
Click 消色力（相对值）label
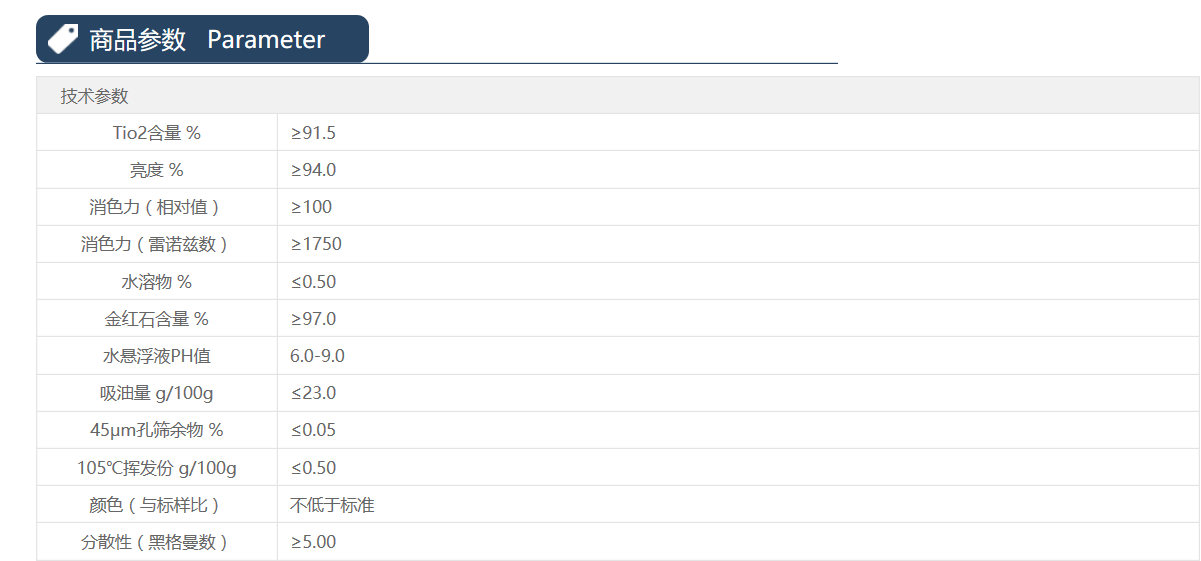pyautogui.click(x=155, y=207)
